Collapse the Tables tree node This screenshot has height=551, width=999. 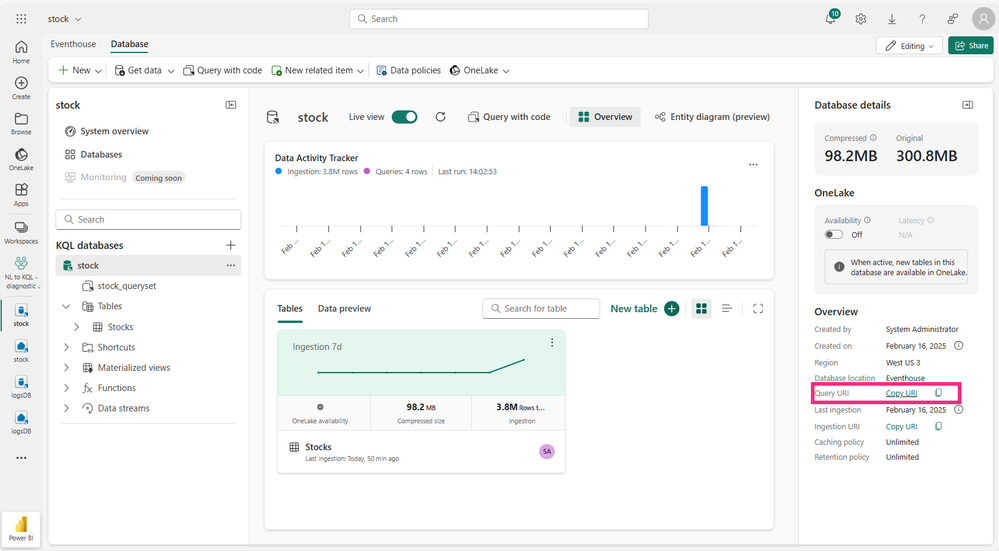pos(66,306)
